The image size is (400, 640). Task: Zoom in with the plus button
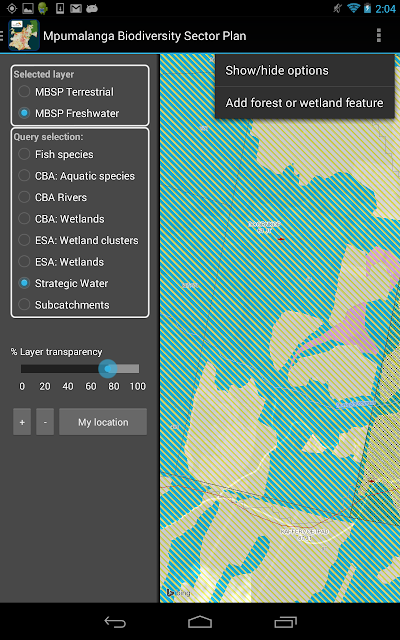22,422
